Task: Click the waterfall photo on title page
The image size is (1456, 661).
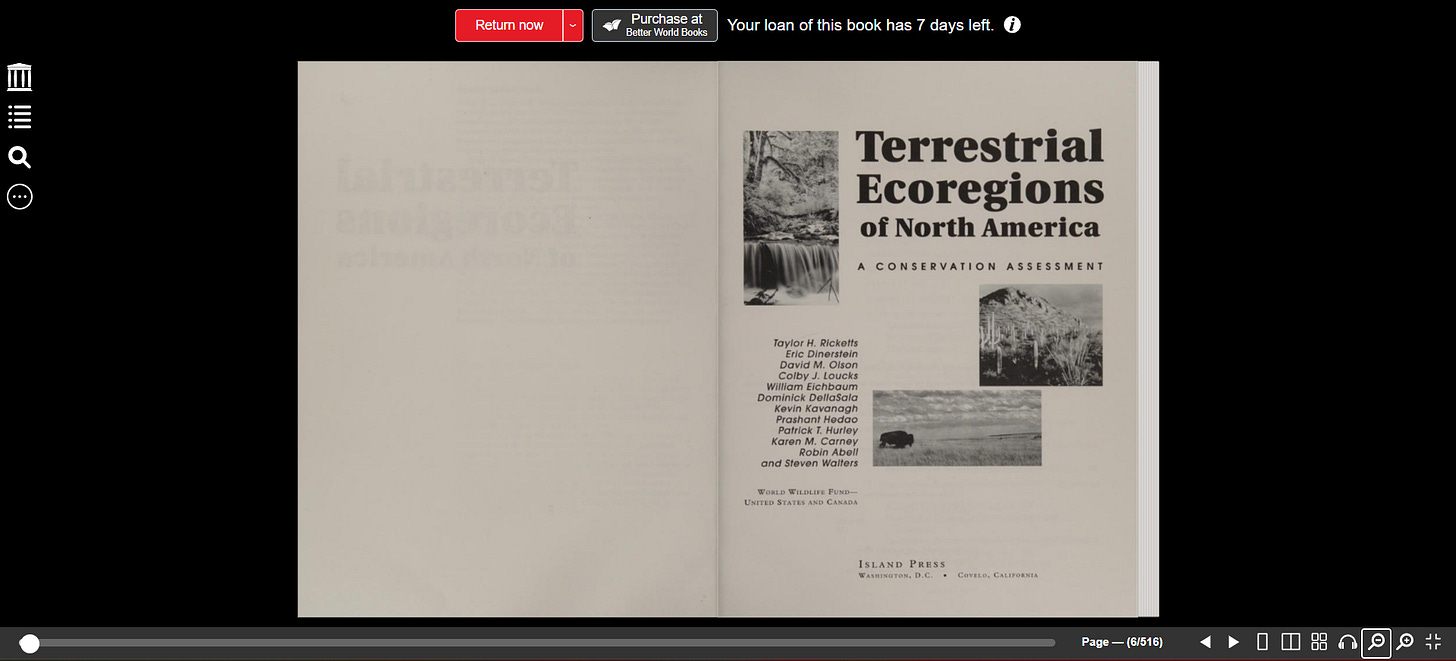Action: (x=791, y=217)
